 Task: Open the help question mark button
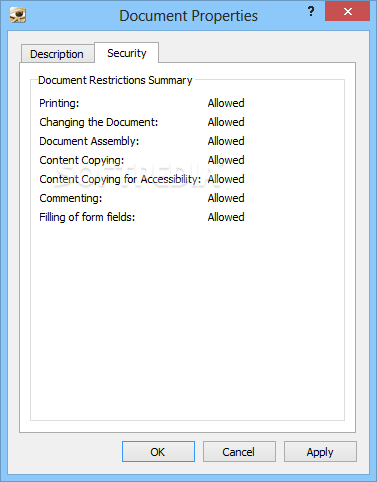coord(311,12)
